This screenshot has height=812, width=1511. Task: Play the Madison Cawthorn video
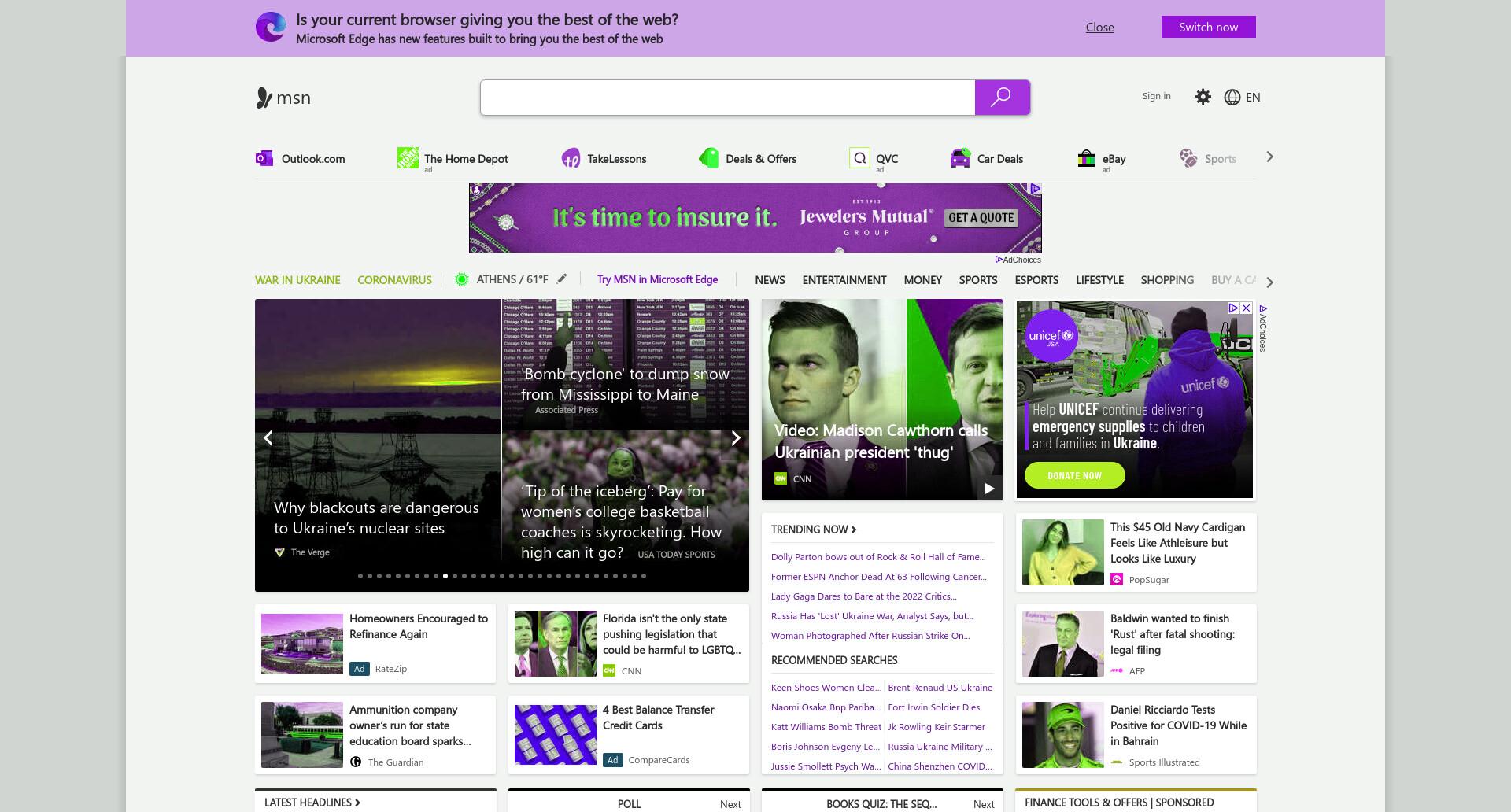click(x=989, y=489)
